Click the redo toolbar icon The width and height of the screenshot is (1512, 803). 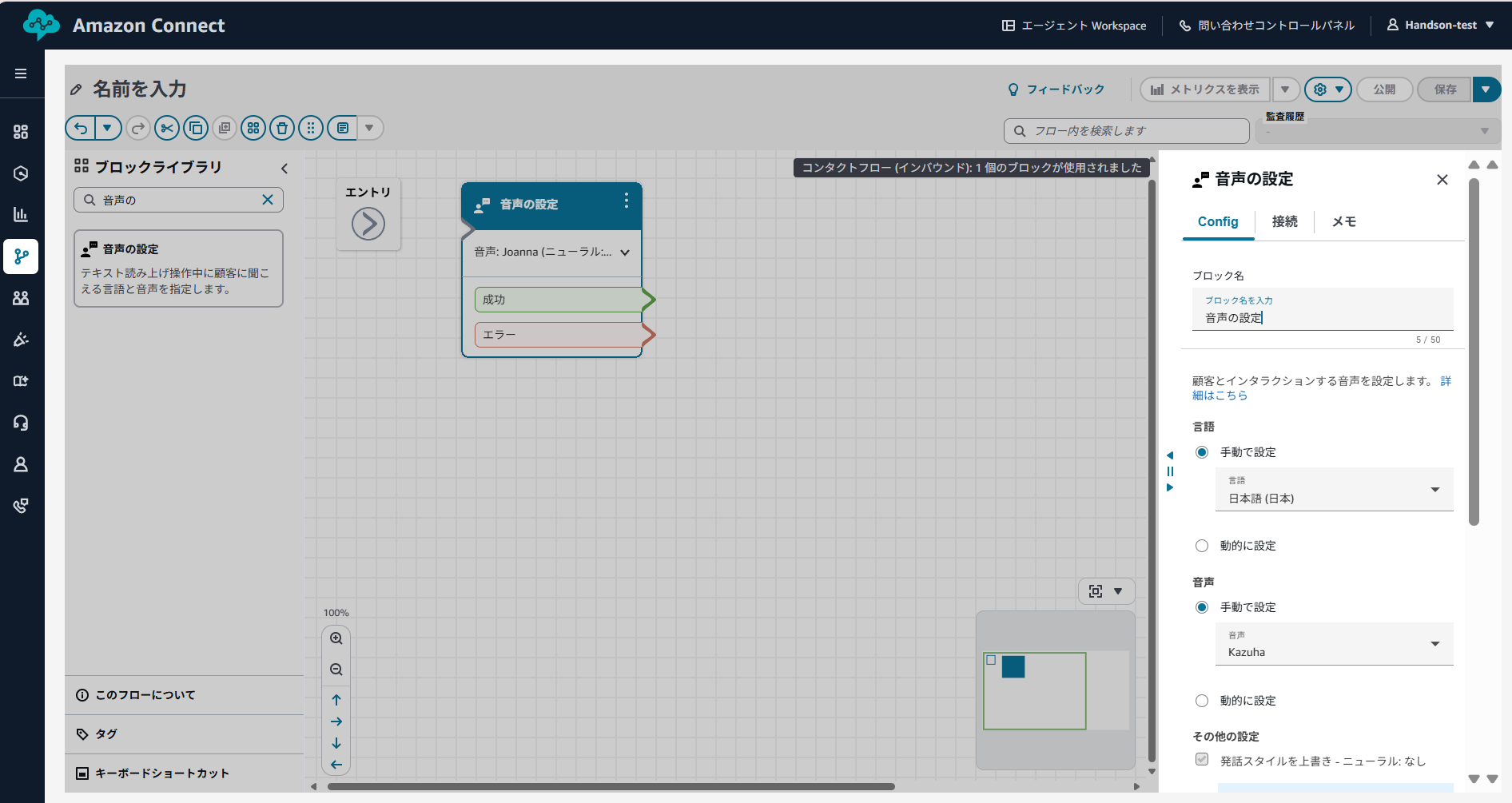(x=138, y=128)
